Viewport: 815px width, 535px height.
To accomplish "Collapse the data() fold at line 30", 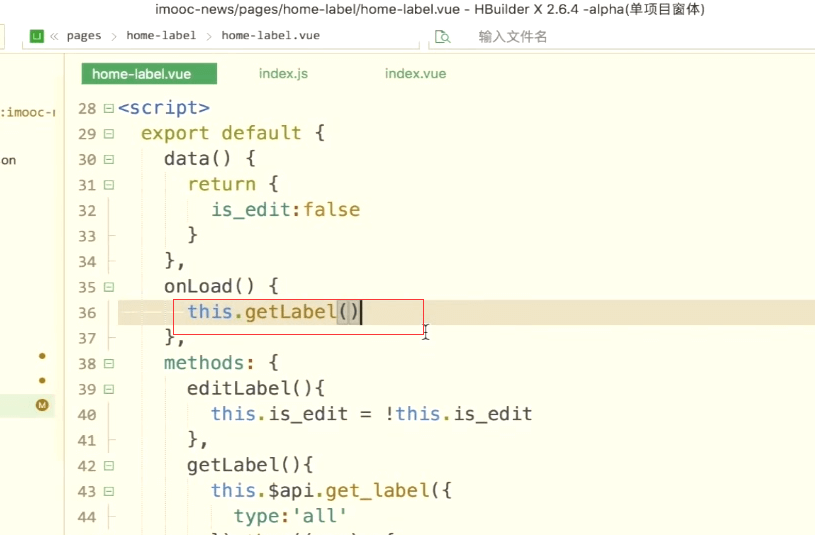I will click(x=109, y=159).
